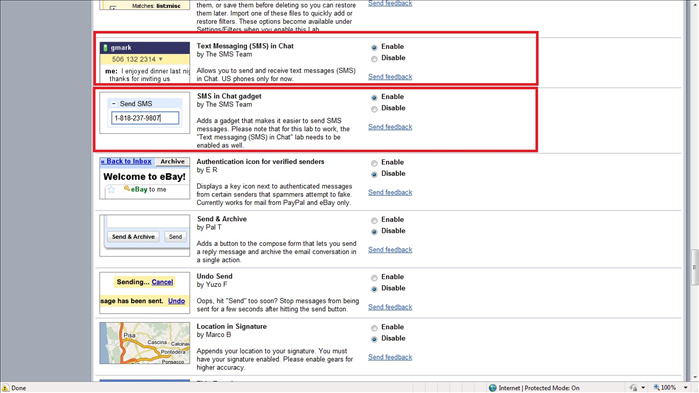
Task: Click the 'SMS in Chat gadget' title
Action: [x=229, y=96]
